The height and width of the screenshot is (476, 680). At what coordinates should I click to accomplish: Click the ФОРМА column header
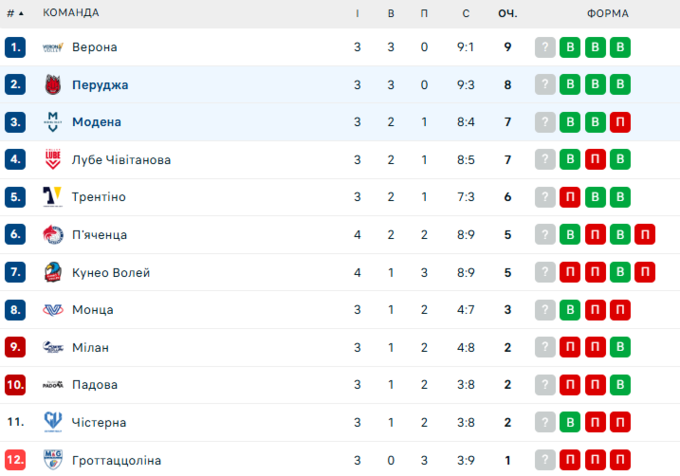(608, 13)
